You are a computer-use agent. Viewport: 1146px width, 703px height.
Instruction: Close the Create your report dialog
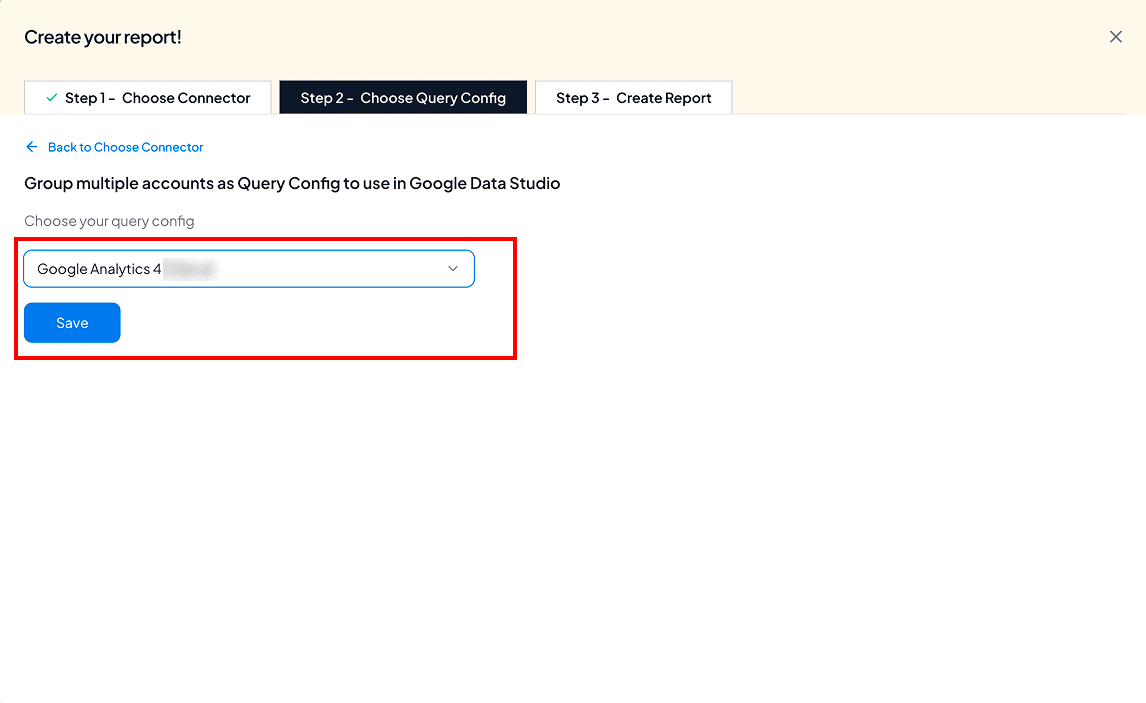[1115, 37]
